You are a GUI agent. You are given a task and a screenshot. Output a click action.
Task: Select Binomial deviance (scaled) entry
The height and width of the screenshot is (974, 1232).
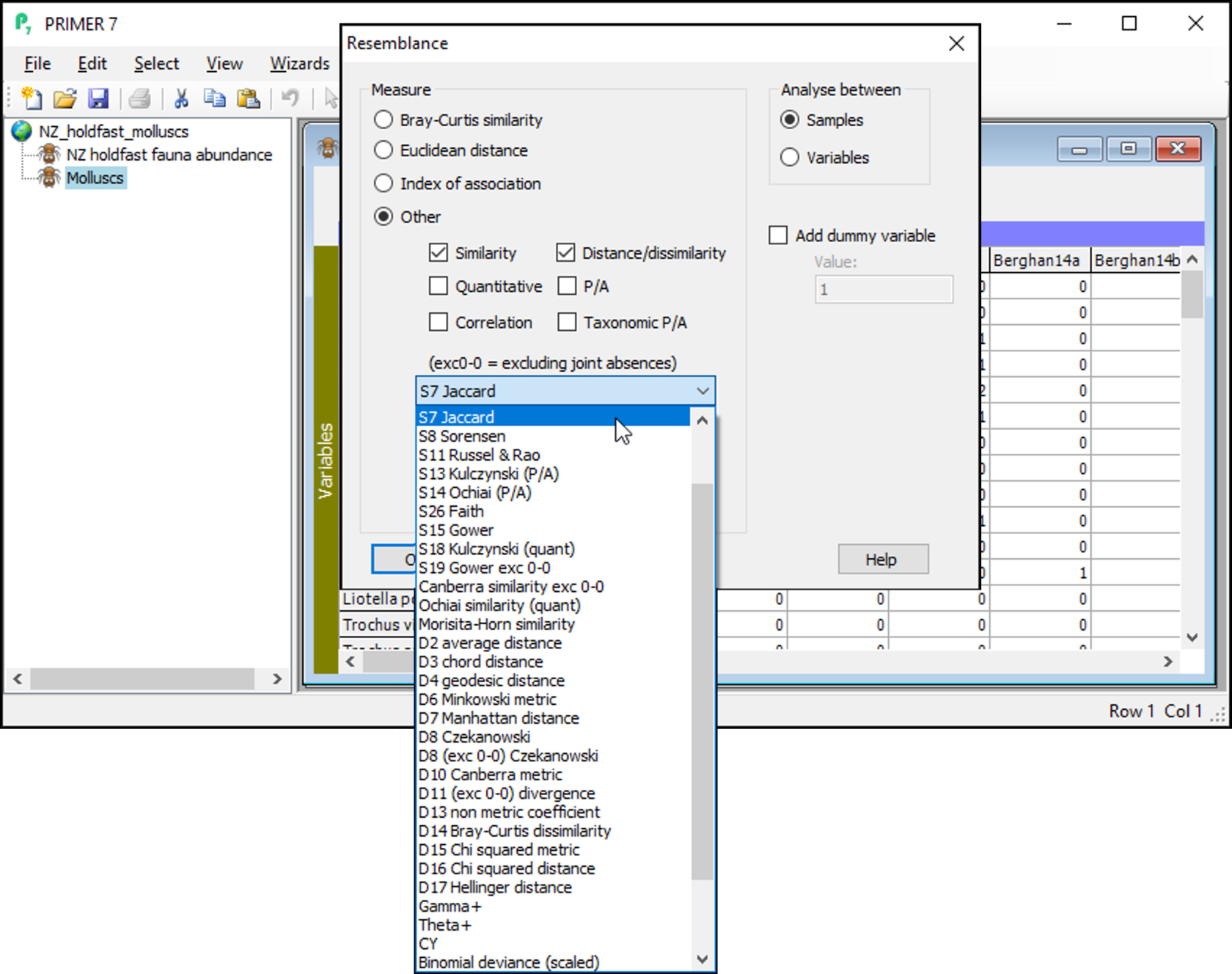554,962
